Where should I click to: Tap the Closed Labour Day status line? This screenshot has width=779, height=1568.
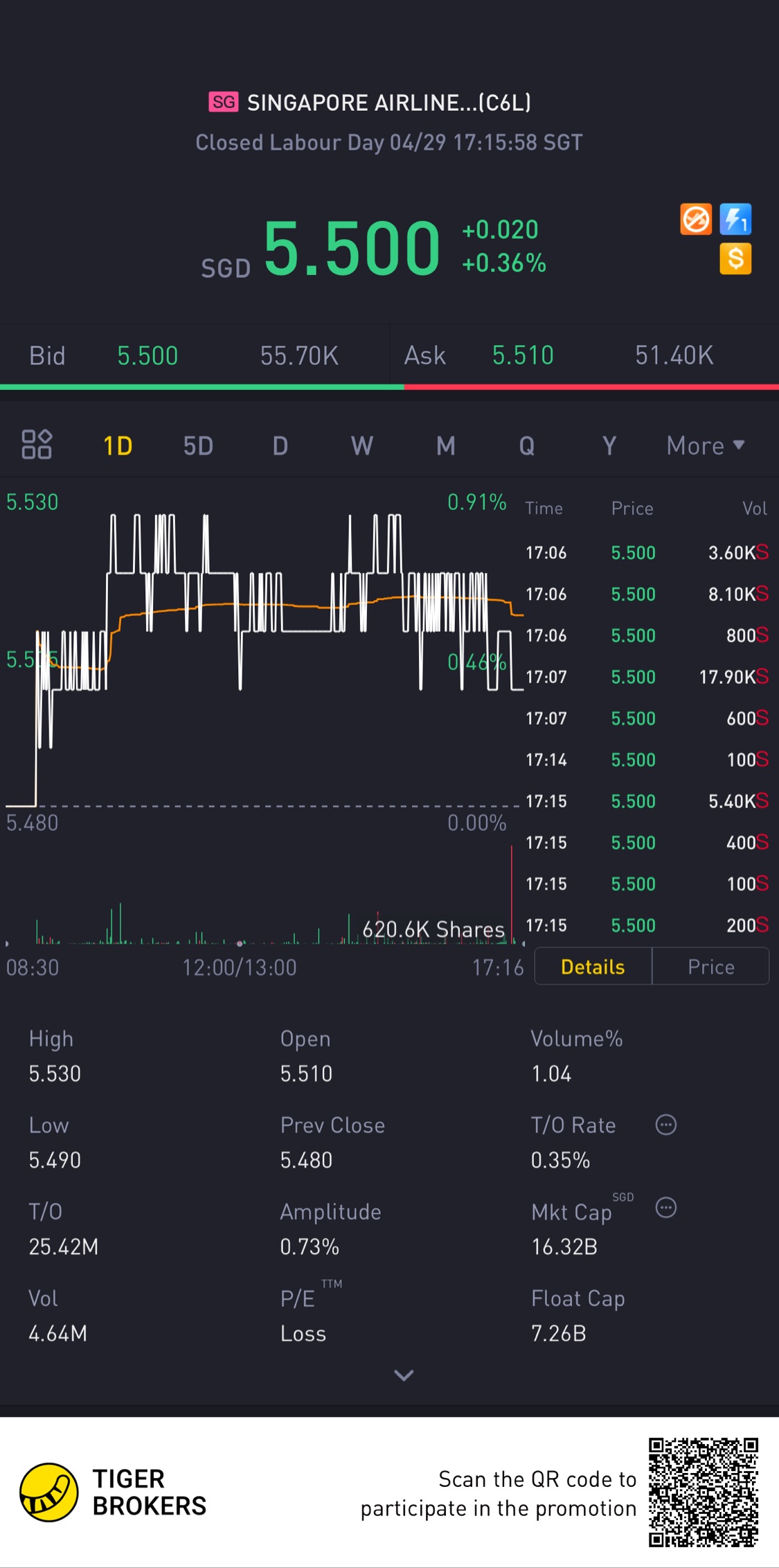[x=389, y=142]
